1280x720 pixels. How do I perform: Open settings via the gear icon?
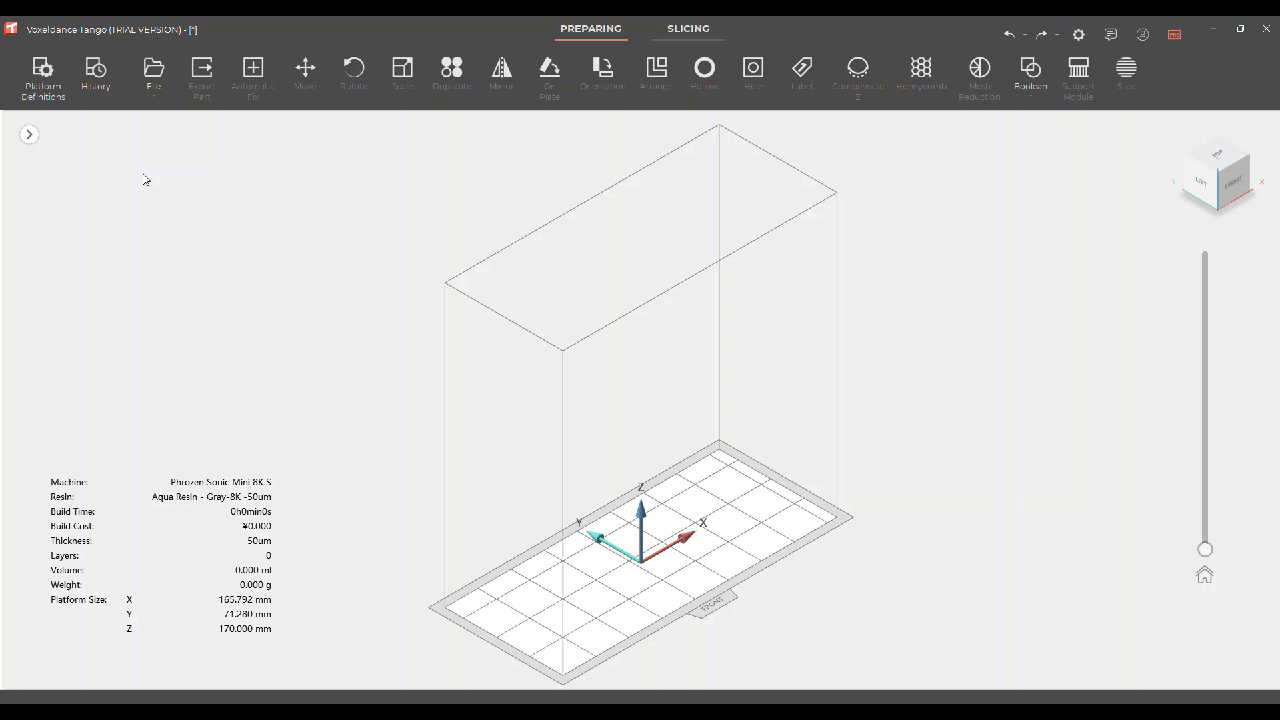tap(1078, 34)
